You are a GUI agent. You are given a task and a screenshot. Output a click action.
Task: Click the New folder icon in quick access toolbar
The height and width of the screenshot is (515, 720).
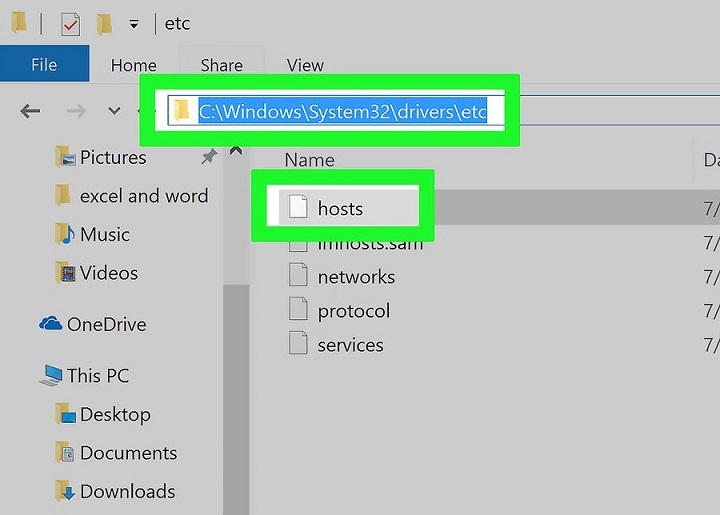pyautogui.click(x=104, y=24)
